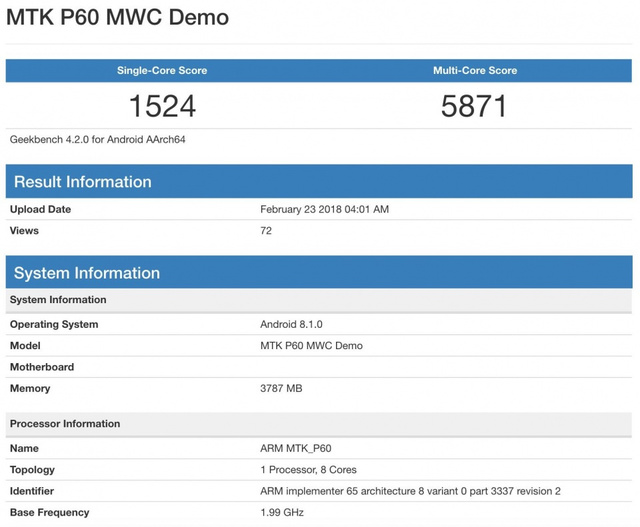Click the Motherboard row label
The width and height of the screenshot is (640, 527).
(x=42, y=367)
